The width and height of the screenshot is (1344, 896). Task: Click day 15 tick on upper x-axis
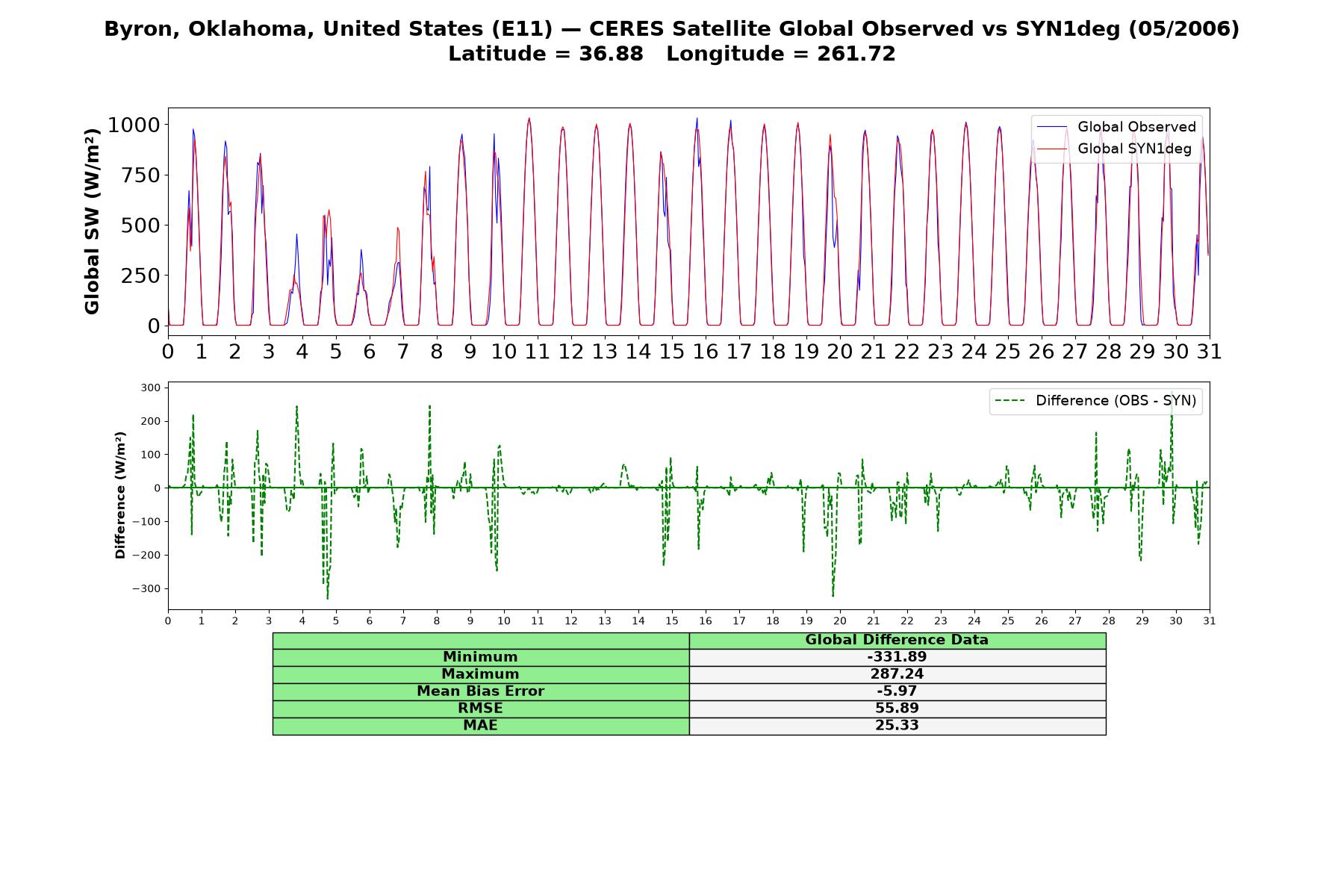pyautogui.click(x=672, y=351)
